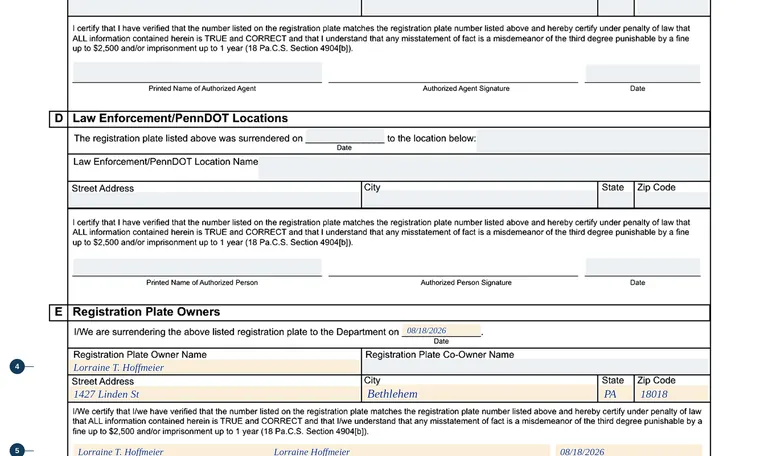Click the 'to the location below' field
Screen dimensions: 760x456
coord(592,140)
